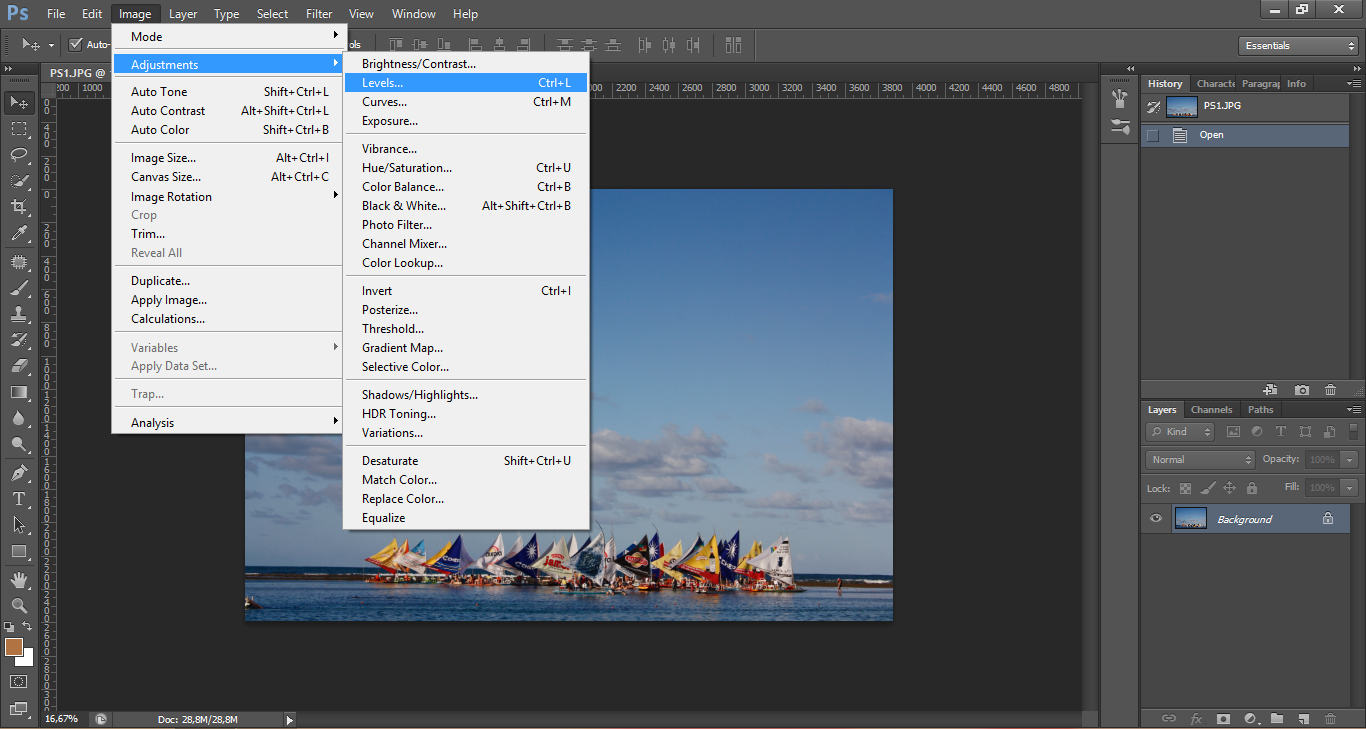Pick the Eyedropper tool
The image size is (1366, 729).
tap(19, 234)
